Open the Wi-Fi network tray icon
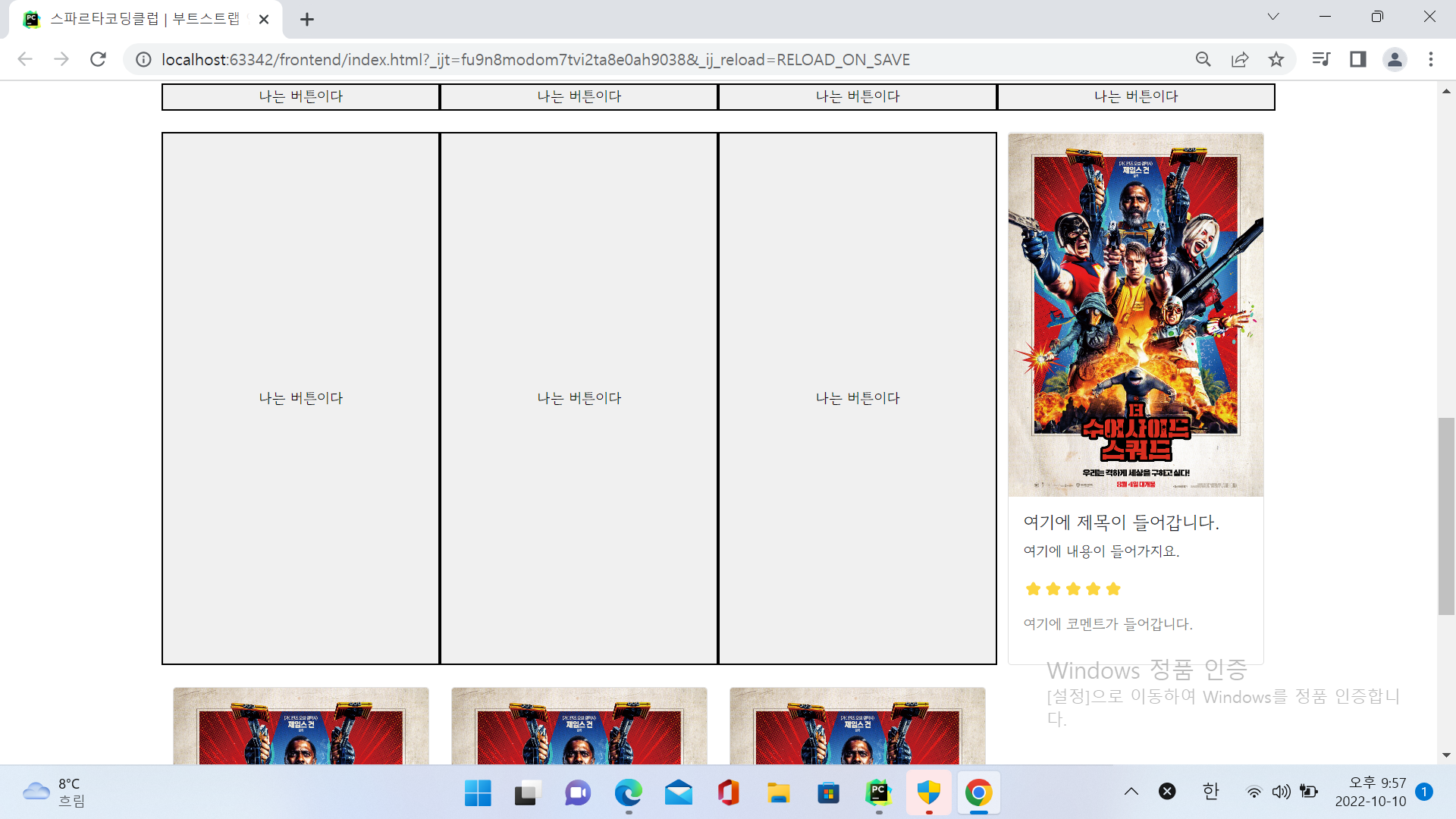The width and height of the screenshot is (1456, 819). point(1254,792)
